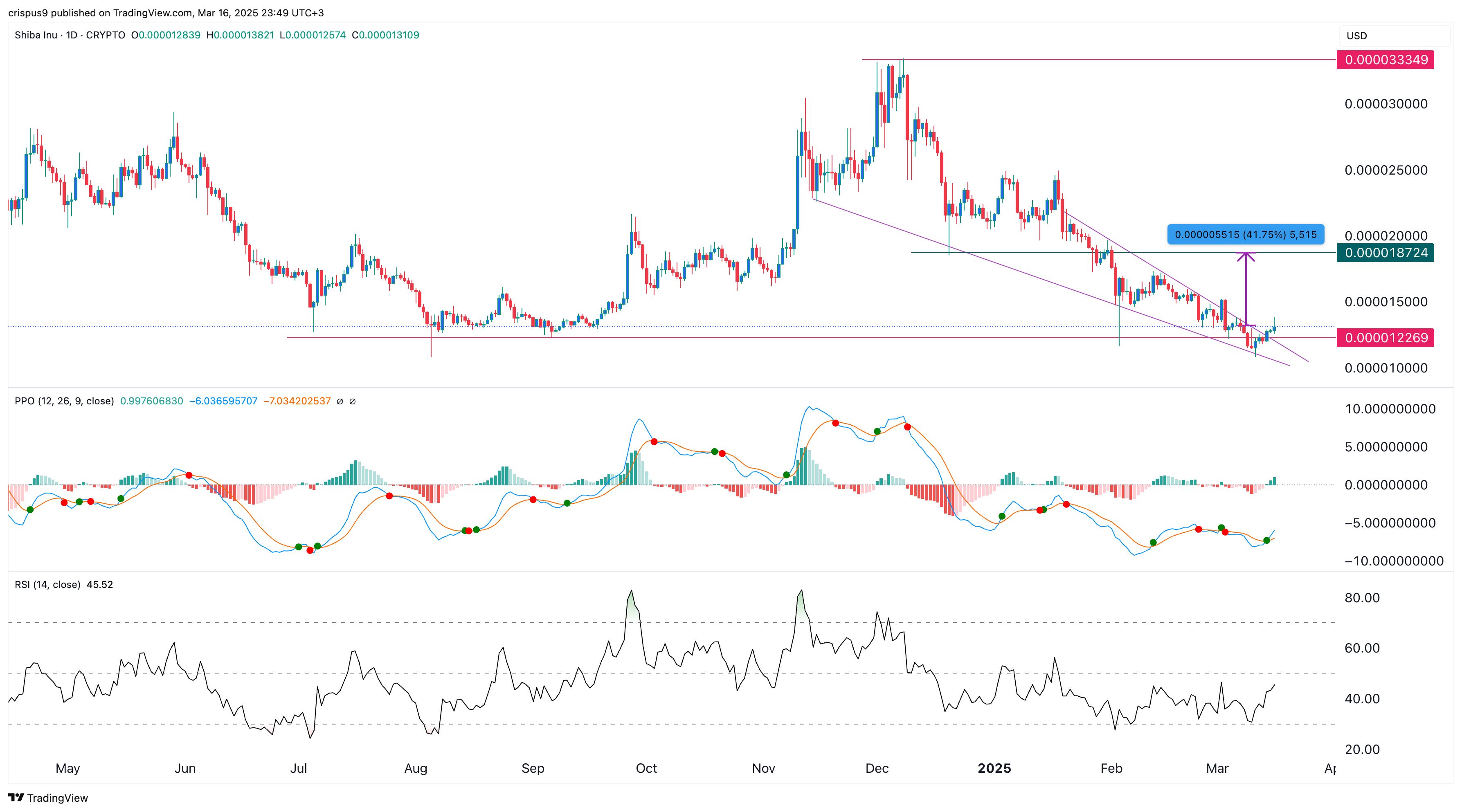Image resolution: width=1462 pixels, height=812 pixels.
Task: Click the Feb label on time axis
Action: pyautogui.click(x=1111, y=768)
